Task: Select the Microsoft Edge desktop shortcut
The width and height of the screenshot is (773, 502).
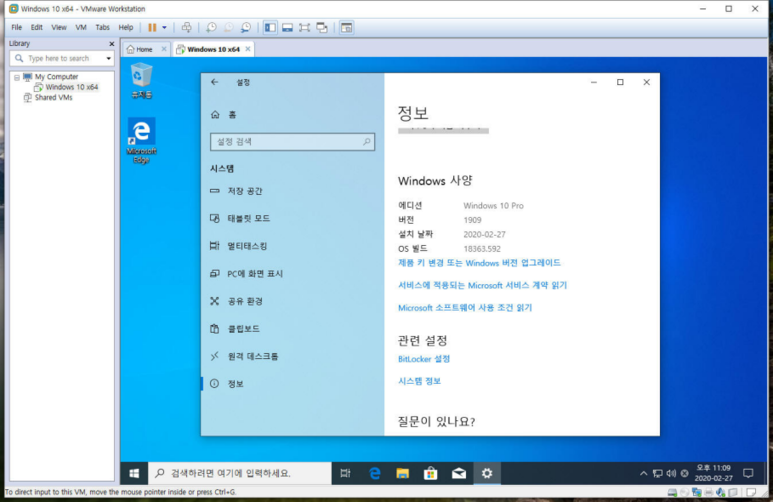Action: click(141, 141)
